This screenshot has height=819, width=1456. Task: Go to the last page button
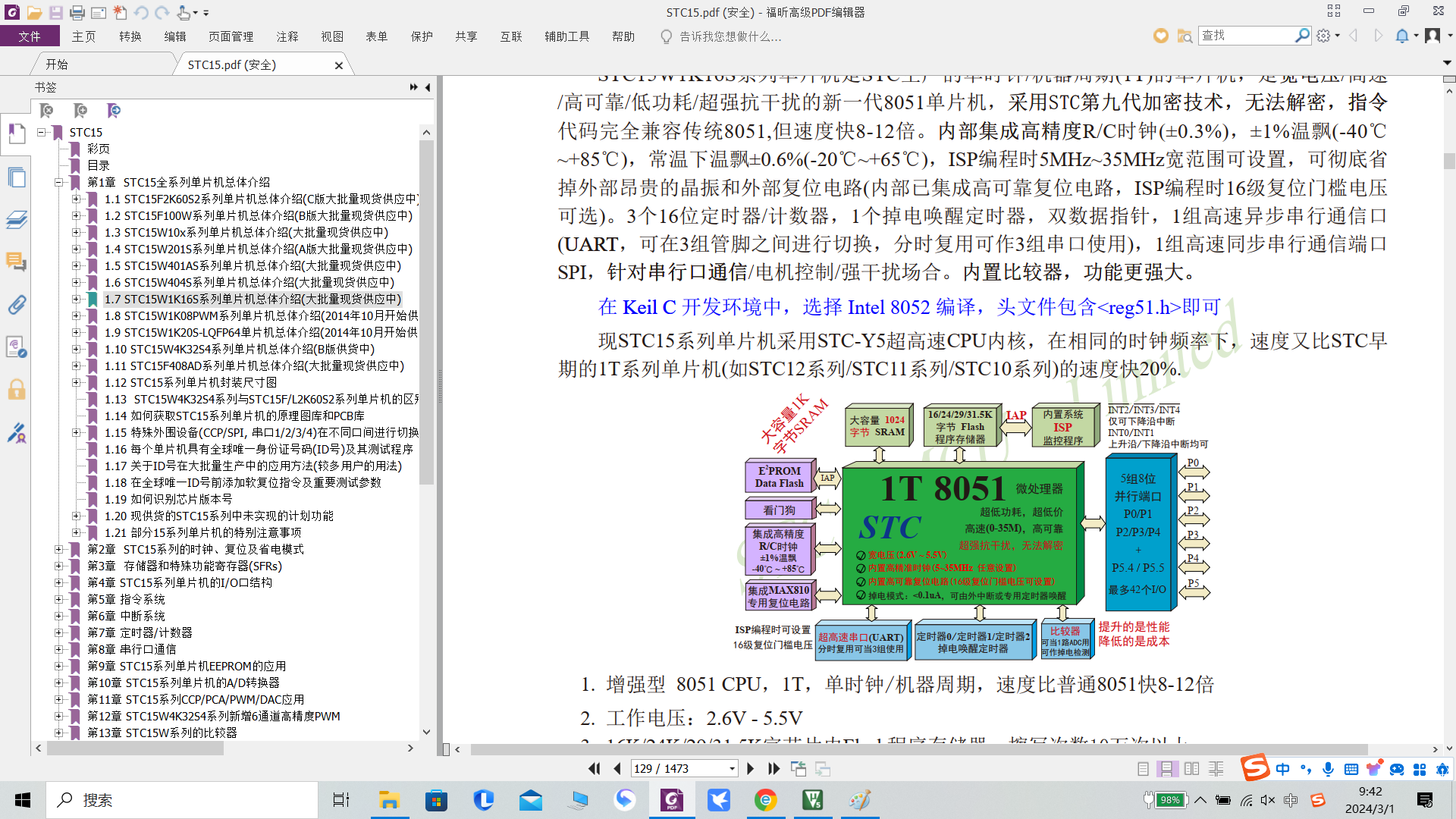pos(774,768)
